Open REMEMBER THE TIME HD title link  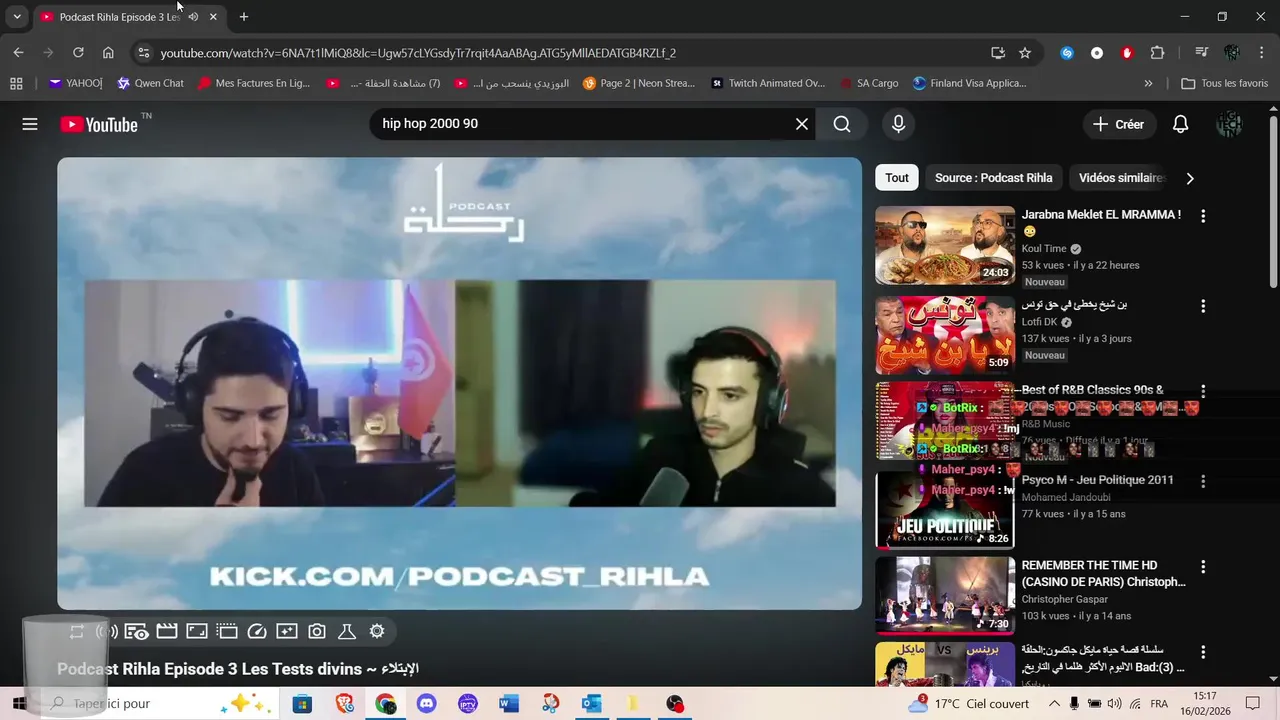[1103, 573]
